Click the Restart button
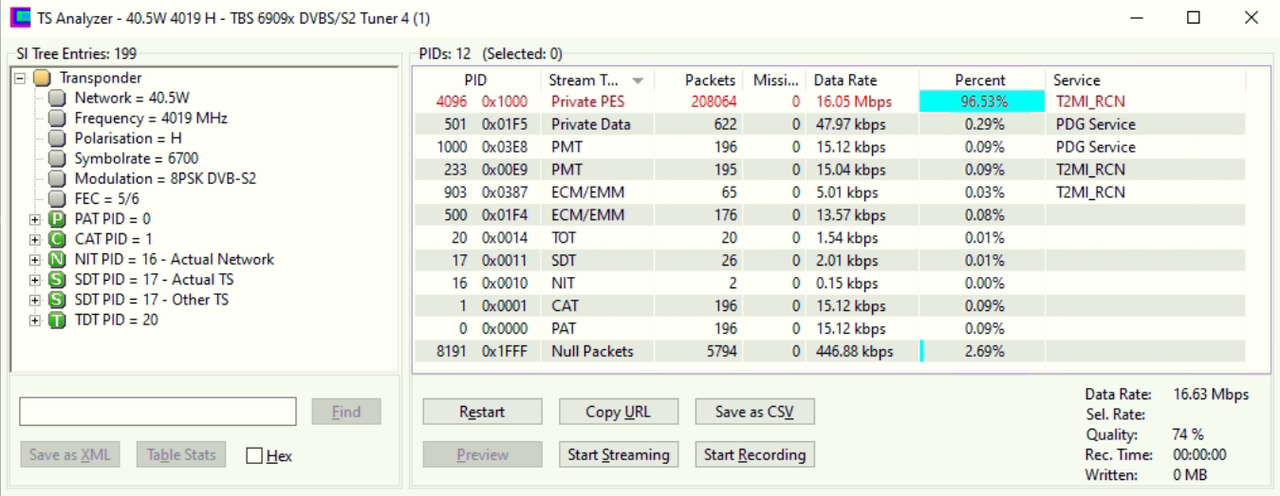Viewport: 1280px width, 496px height. 482,412
